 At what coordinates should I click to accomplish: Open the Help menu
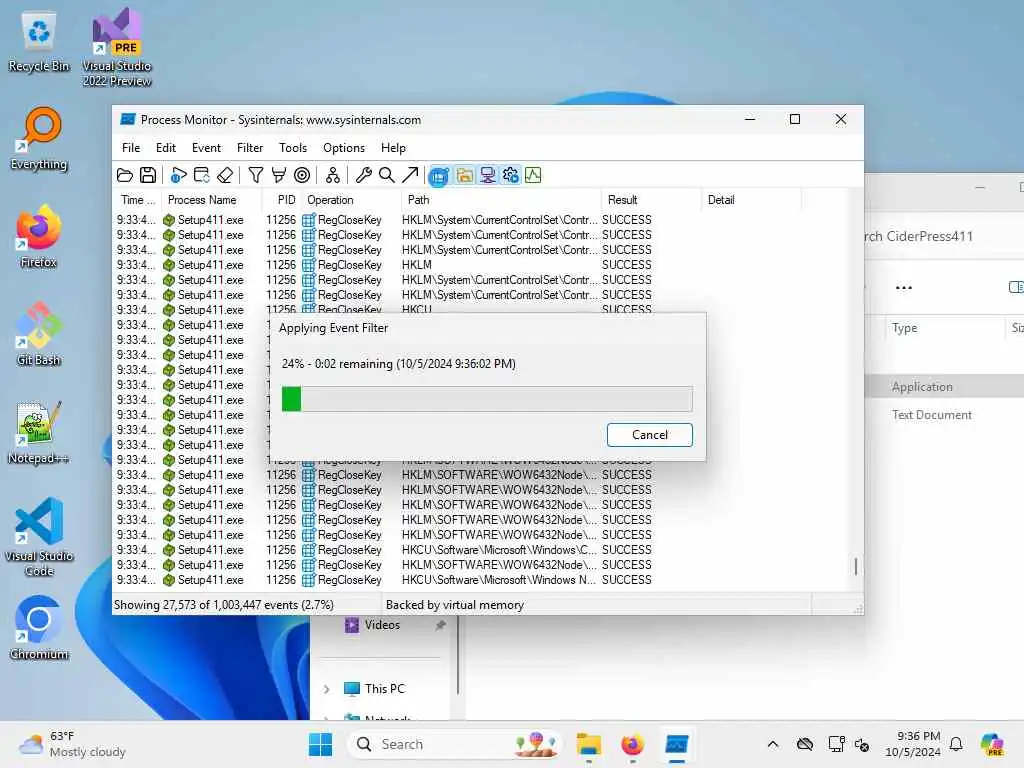pos(393,148)
